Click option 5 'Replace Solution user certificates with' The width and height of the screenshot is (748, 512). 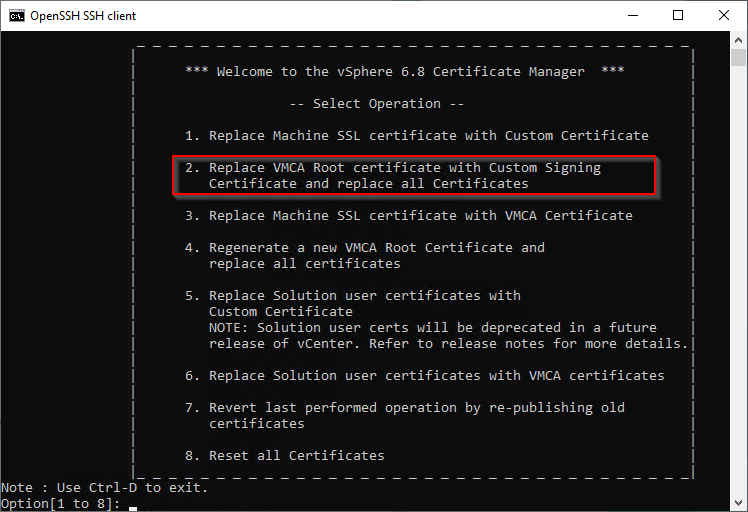tap(353, 296)
